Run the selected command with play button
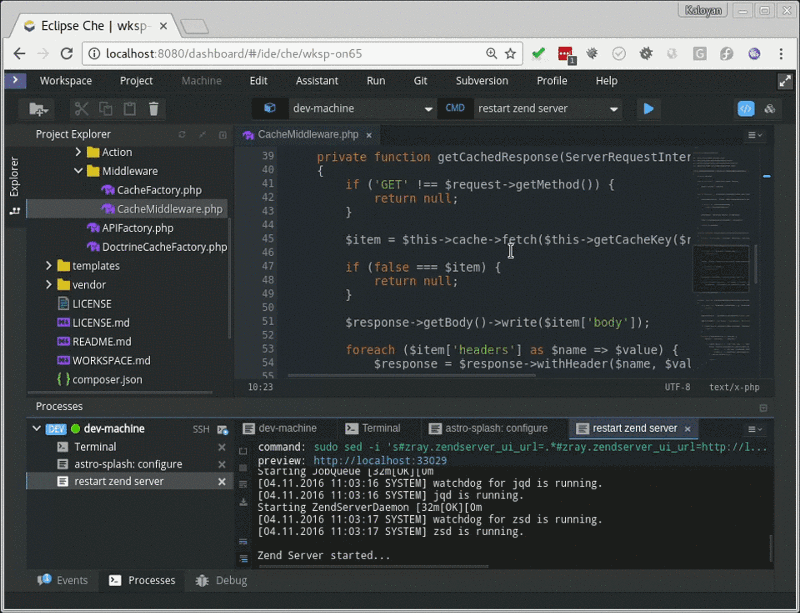Image resolution: width=800 pixels, height=613 pixels. 648,108
